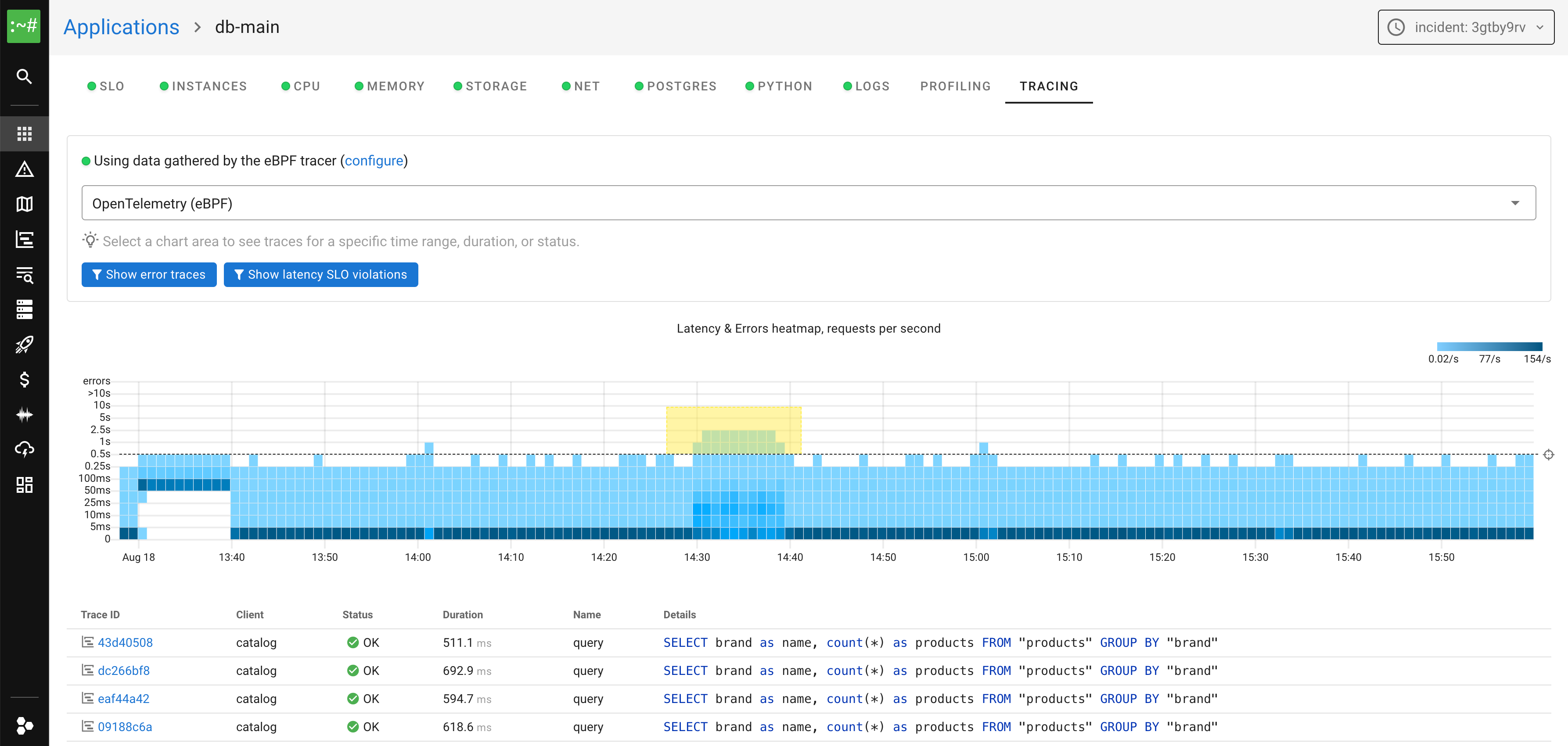Select the Applications grid icon in sidebar
This screenshot has height=746, width=1568.
point(24,134)
